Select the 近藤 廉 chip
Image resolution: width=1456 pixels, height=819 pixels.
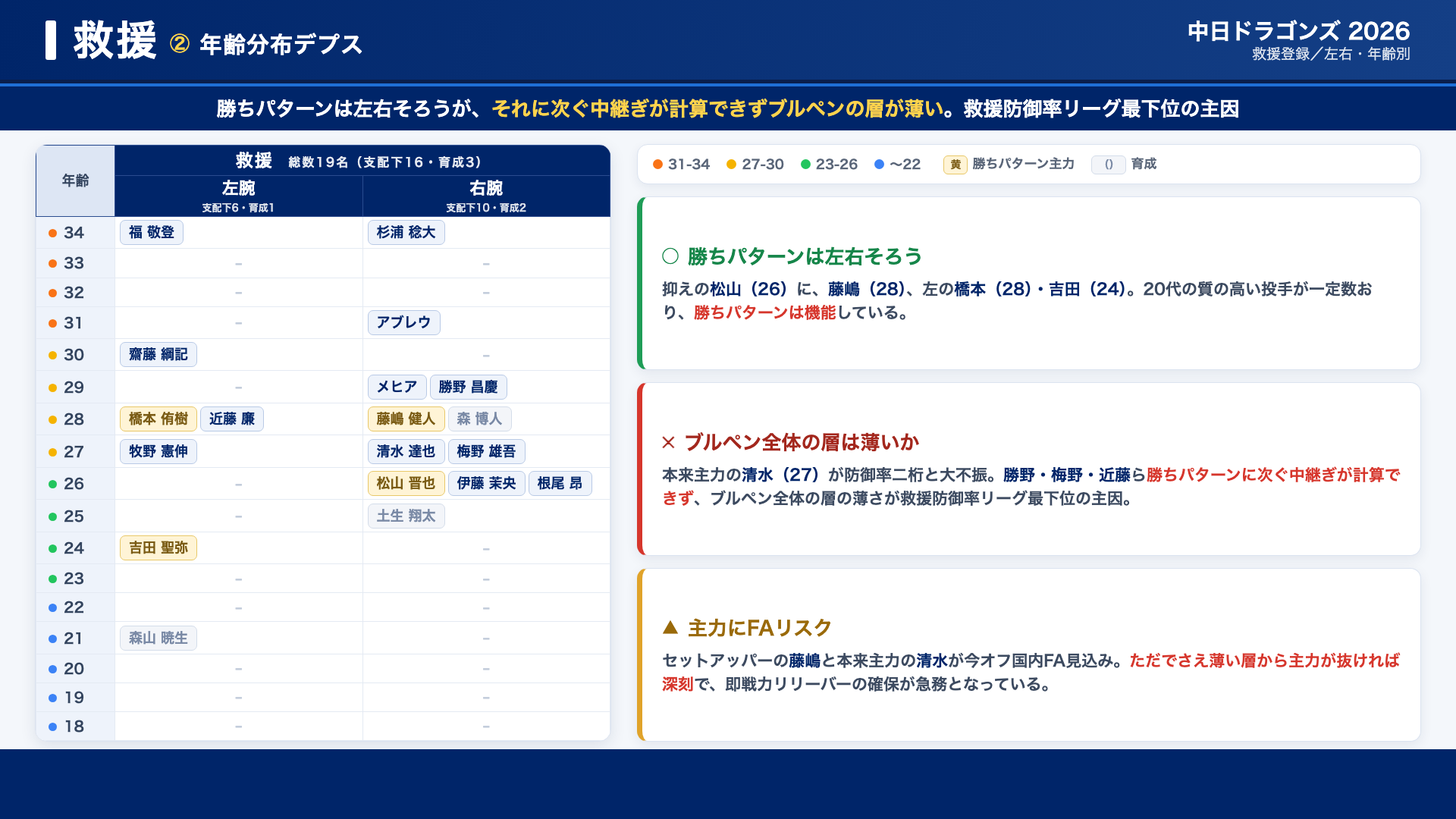coord(232,419)
